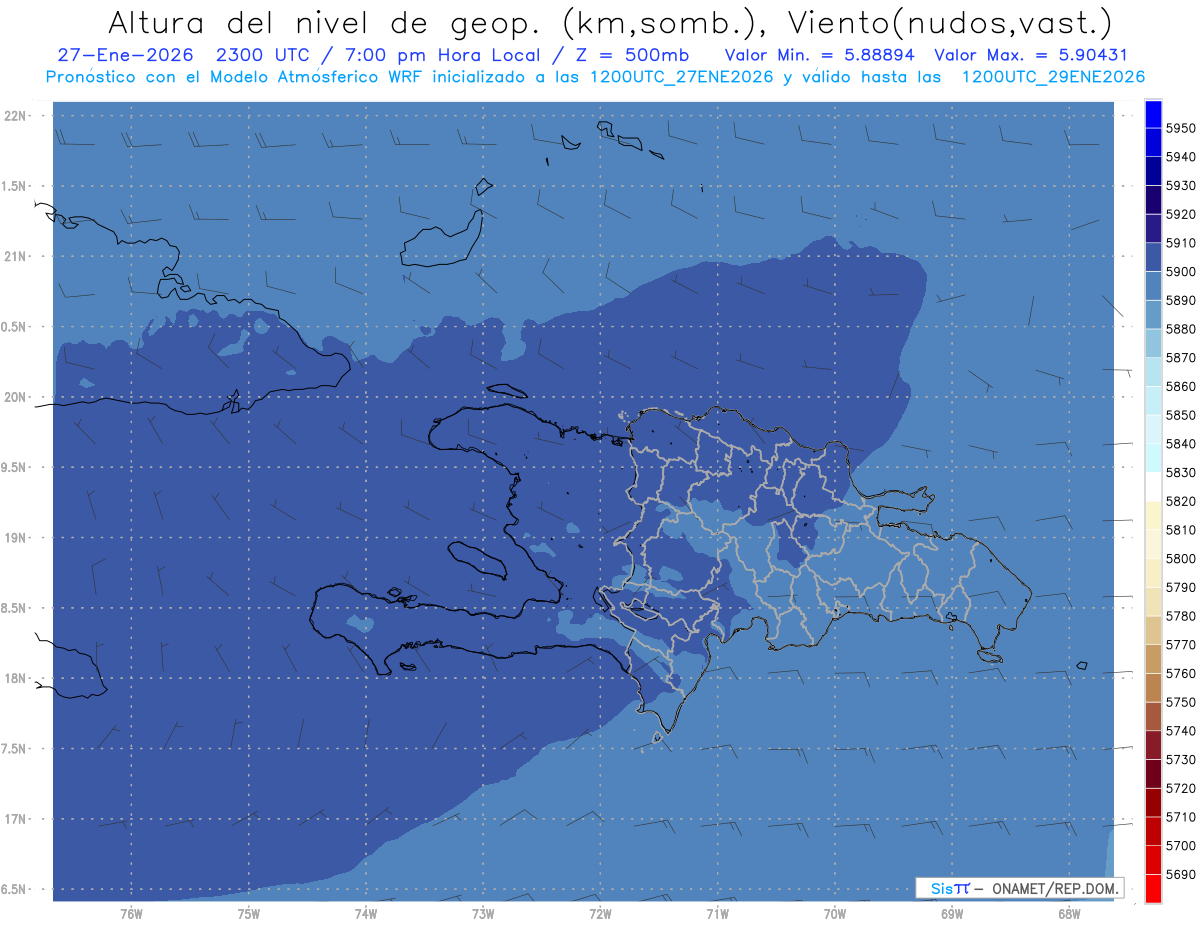Screen dimensions: 1200x927
Task: Click the '5920' legend value
Action: (x=1181, y=215)
